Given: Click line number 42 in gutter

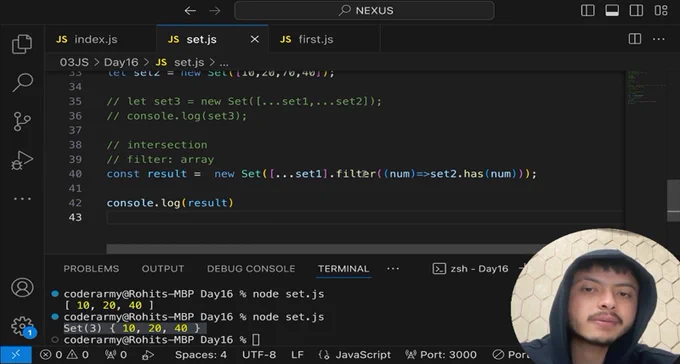Looking at the screenshot, I should (x=75, y=203).
